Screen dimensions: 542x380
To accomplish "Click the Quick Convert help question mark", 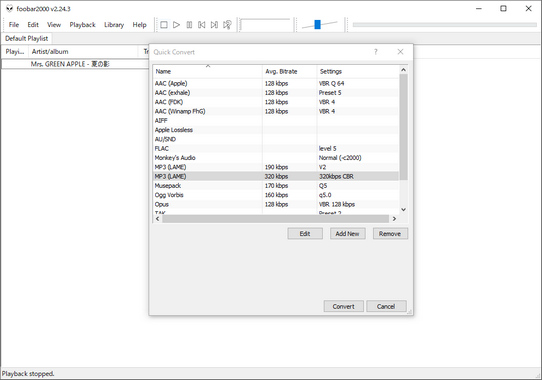I will click(x=376, y=52).
